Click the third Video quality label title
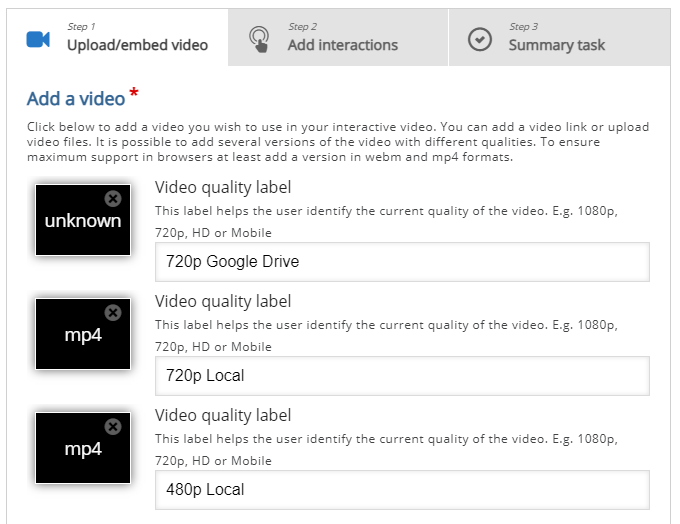Screen dimensions: 680x524 [x=223, y=416]
